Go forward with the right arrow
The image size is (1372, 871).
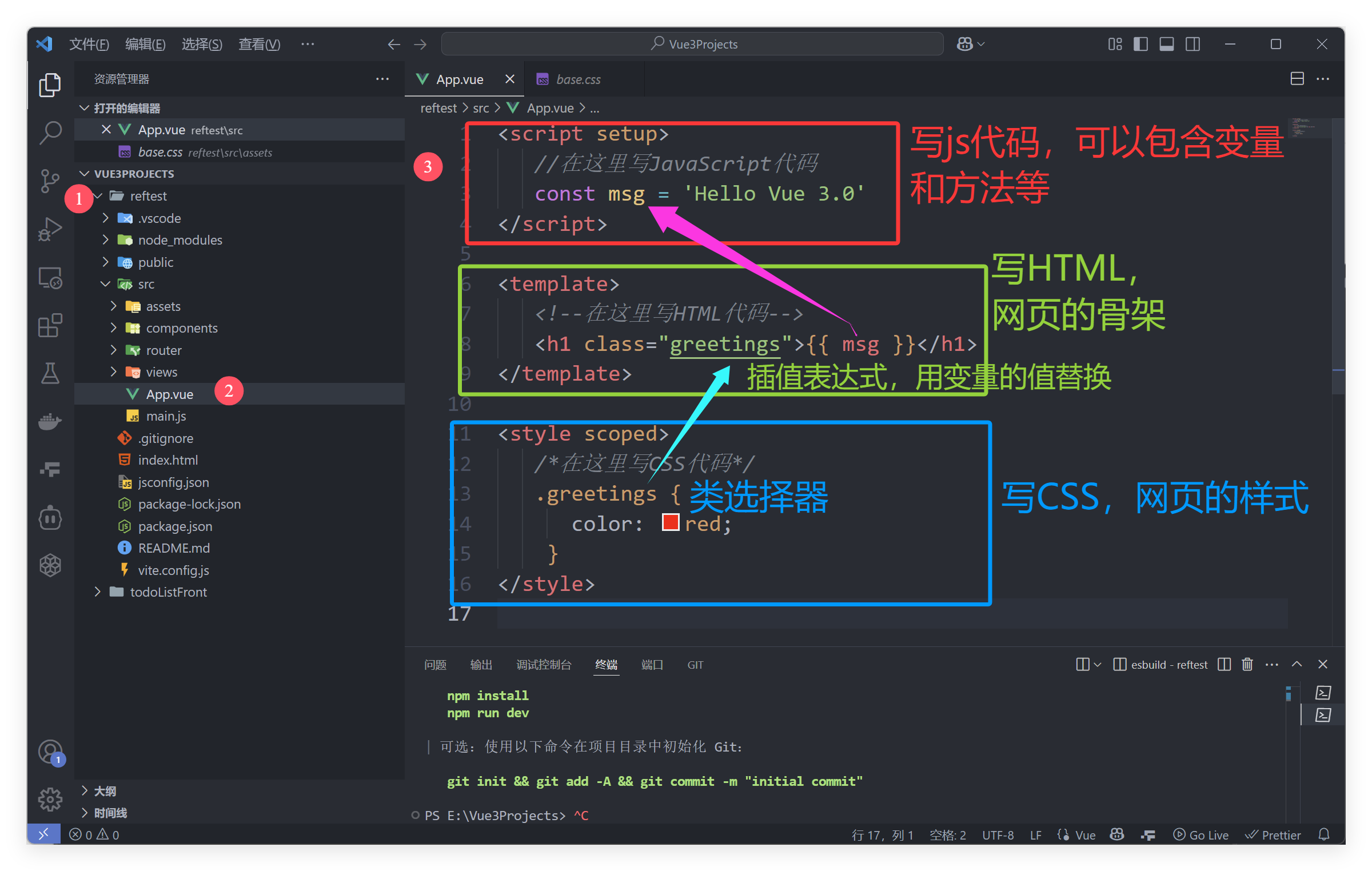[x=420, y=44]
